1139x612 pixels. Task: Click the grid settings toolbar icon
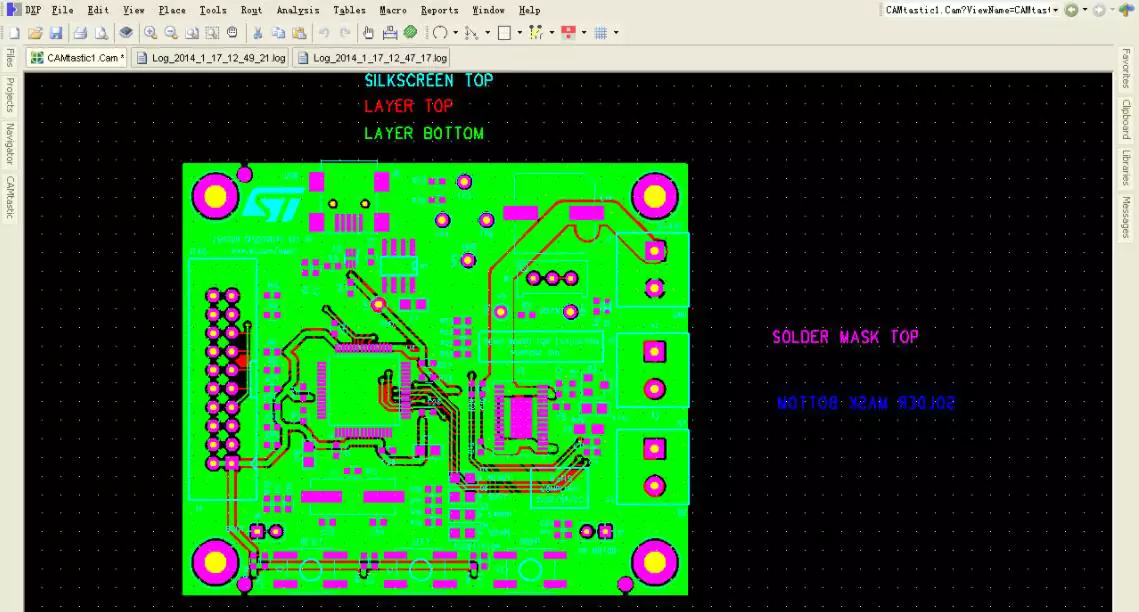coord(599,32)
